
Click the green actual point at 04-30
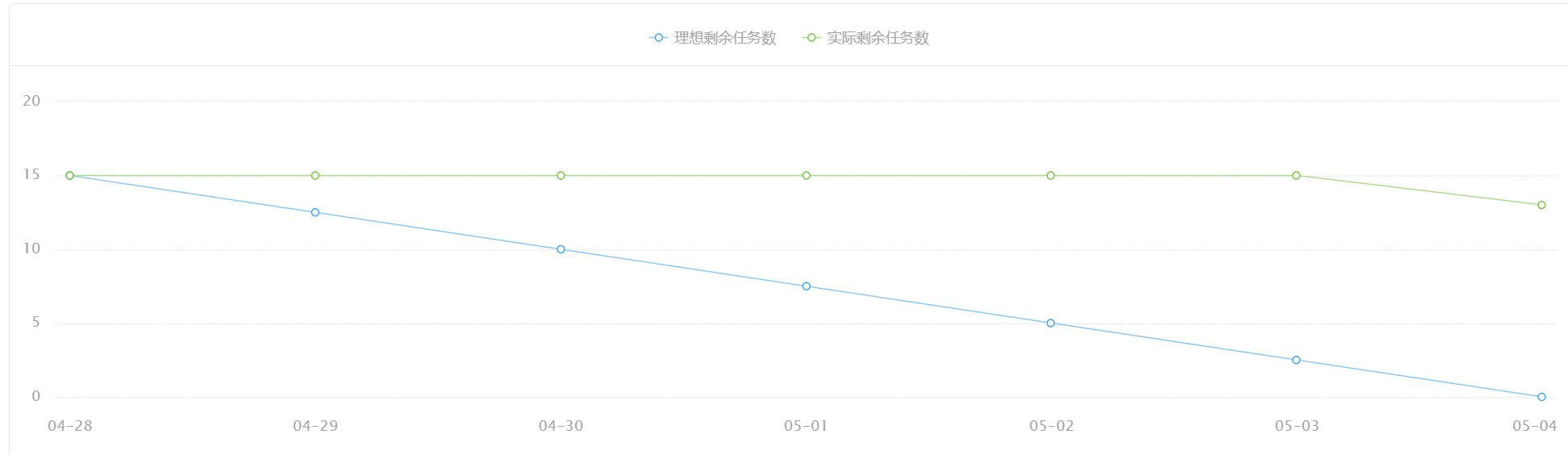coord(561,175)
